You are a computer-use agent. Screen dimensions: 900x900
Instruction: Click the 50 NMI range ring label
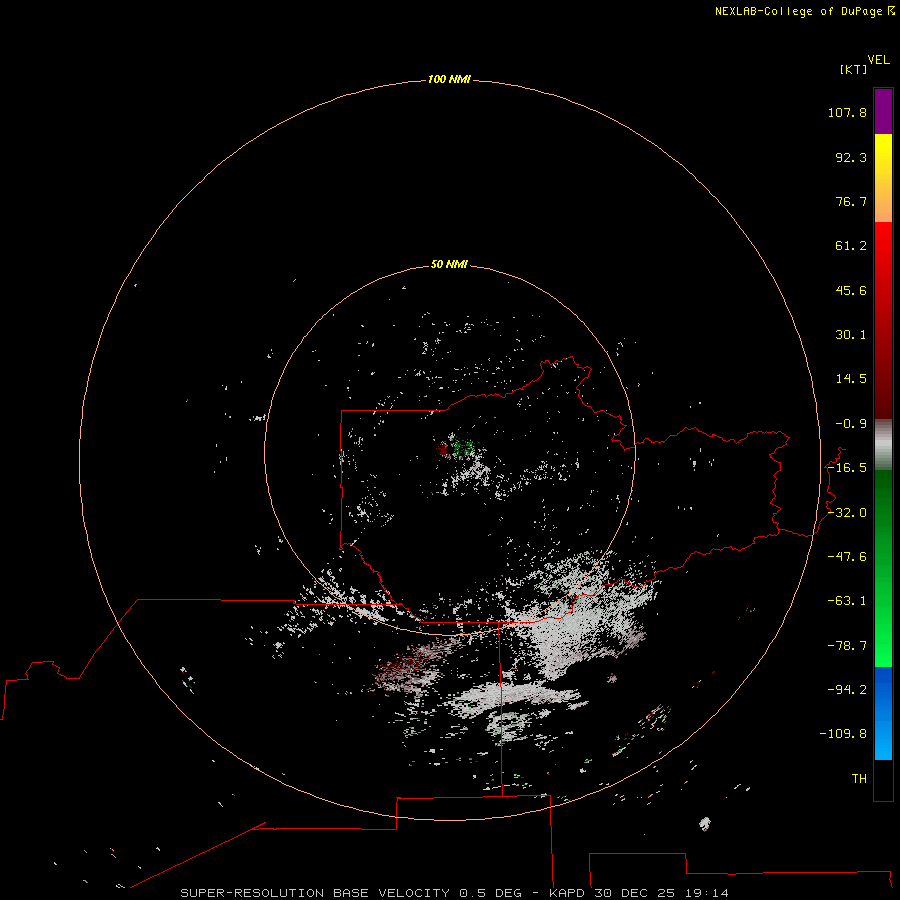(x=449, y=264)
